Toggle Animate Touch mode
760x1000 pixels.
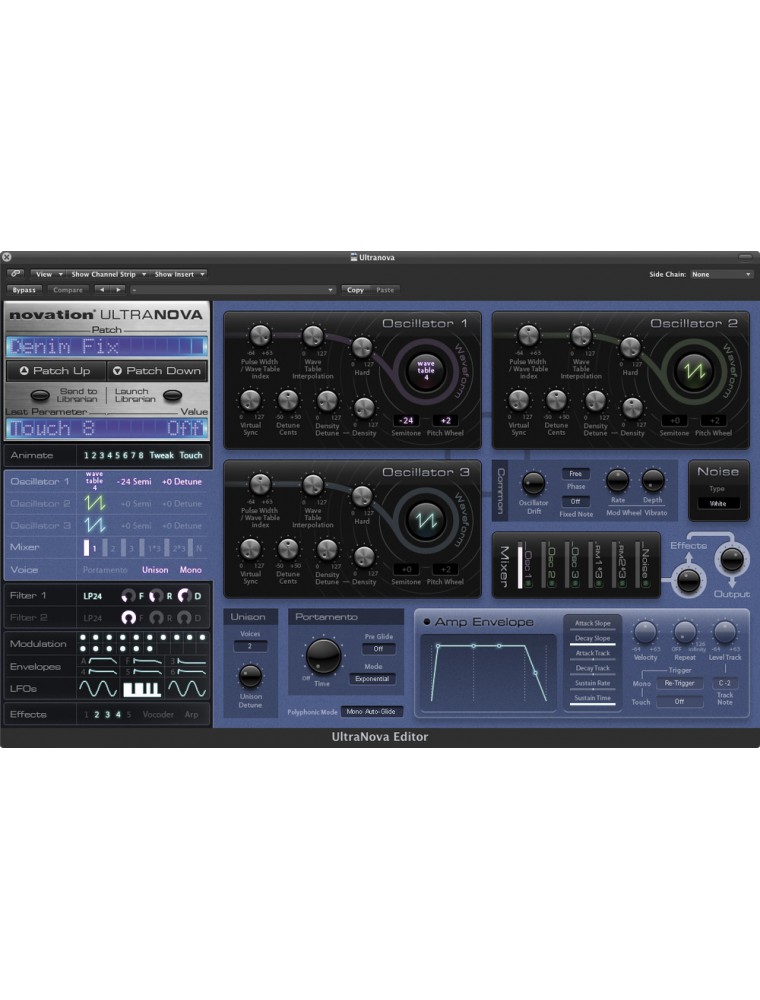click(191, 455)
